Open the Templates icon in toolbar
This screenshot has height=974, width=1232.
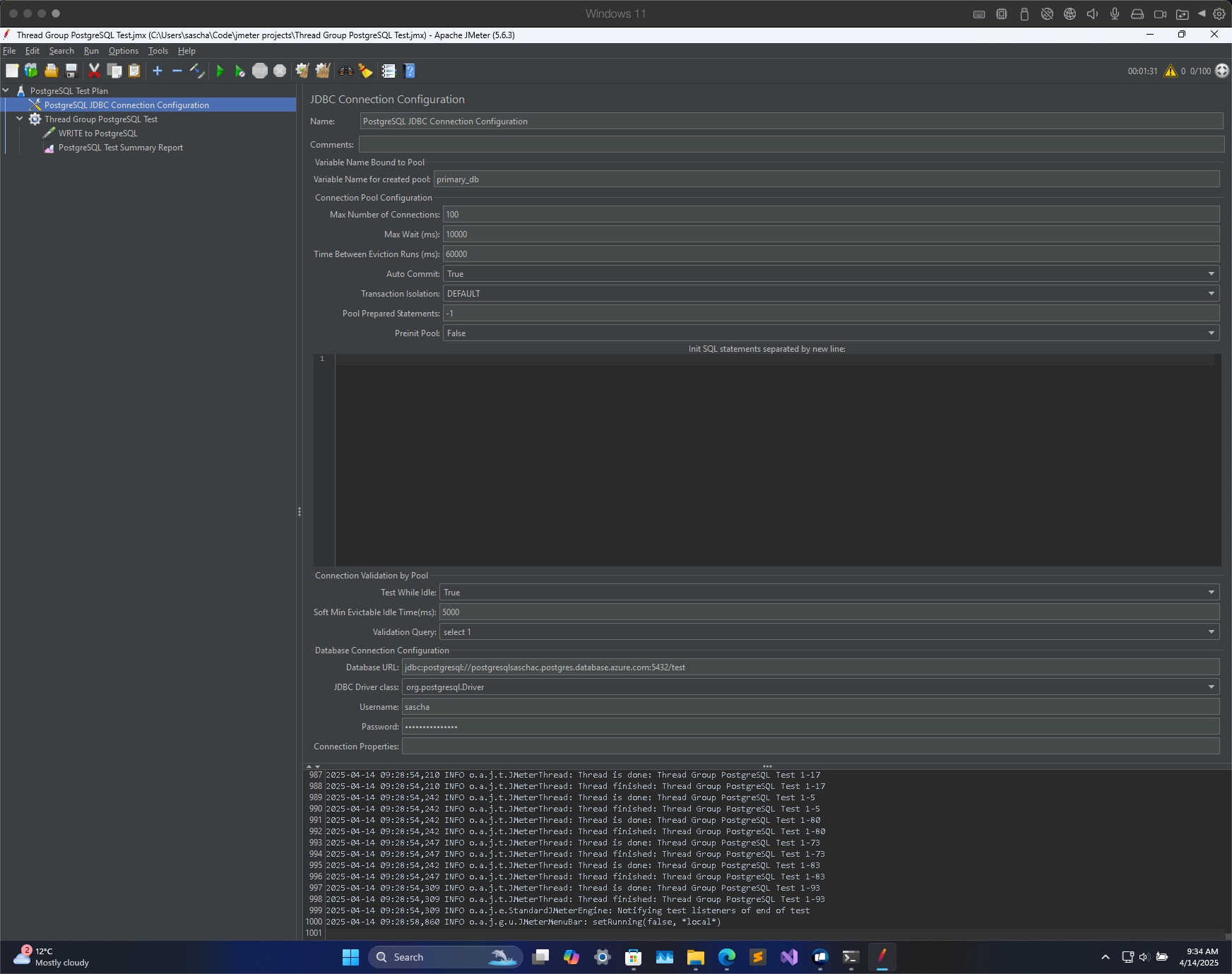31,71
